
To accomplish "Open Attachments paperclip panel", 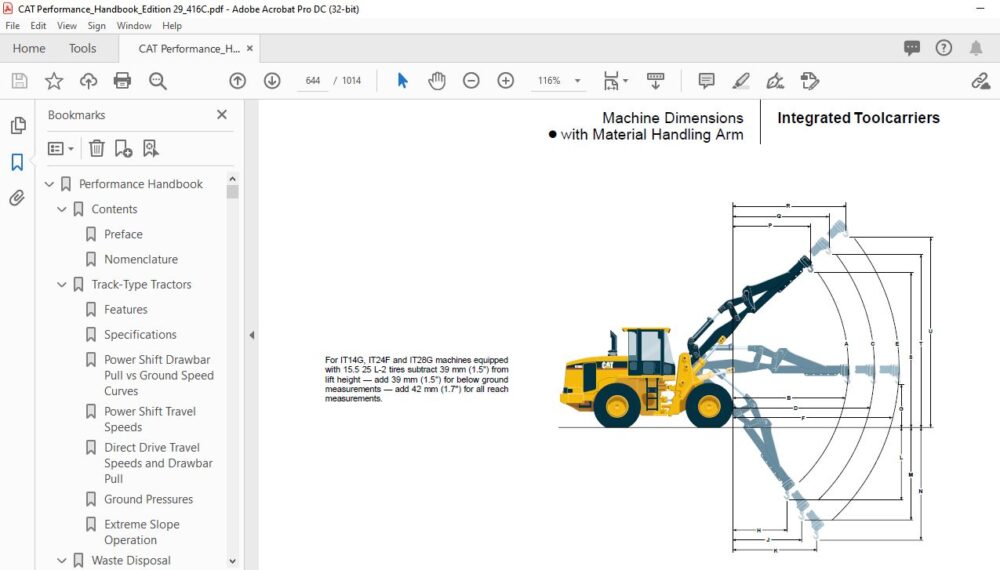I will pos(17,198).
